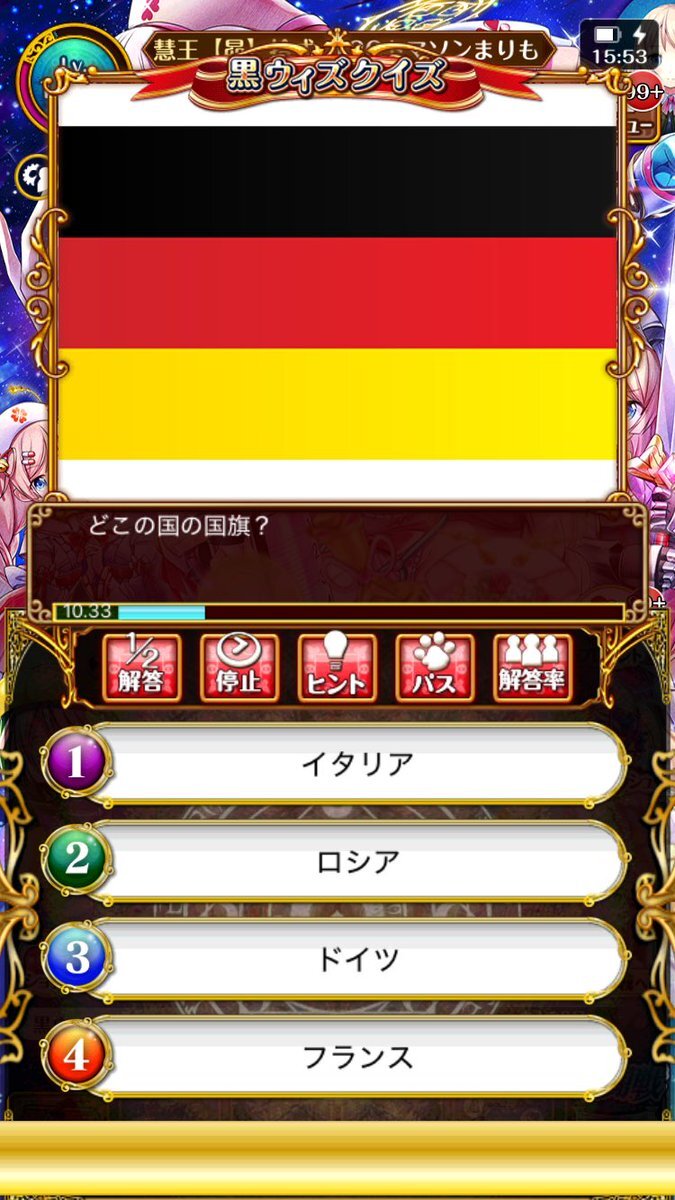Tap the パス paw pass icon
Viewport: 675px width, 1200px height.
click(435, 668)
